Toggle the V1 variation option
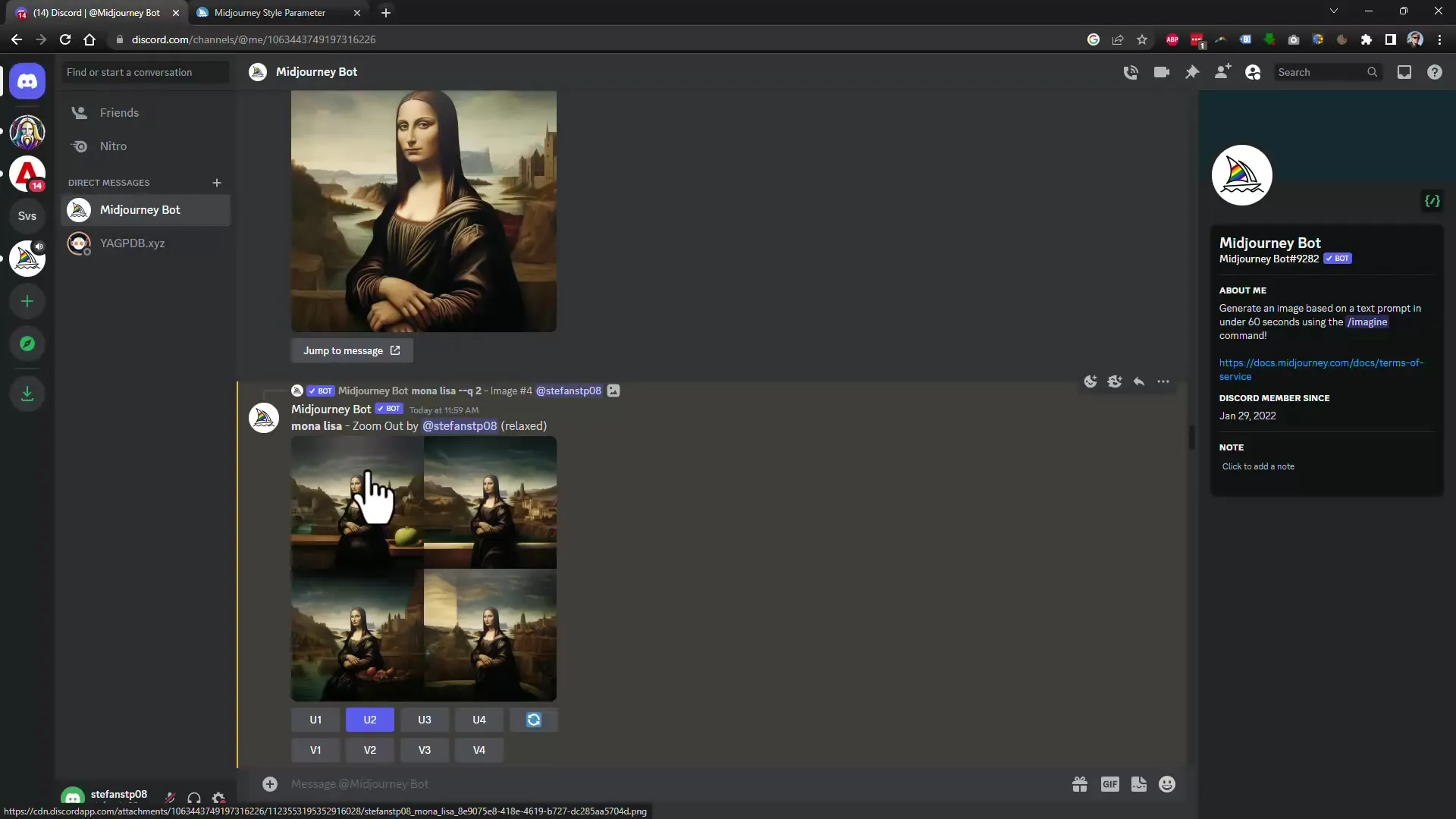The width and height of the screenshot is (1456, 819). (316, 750)
